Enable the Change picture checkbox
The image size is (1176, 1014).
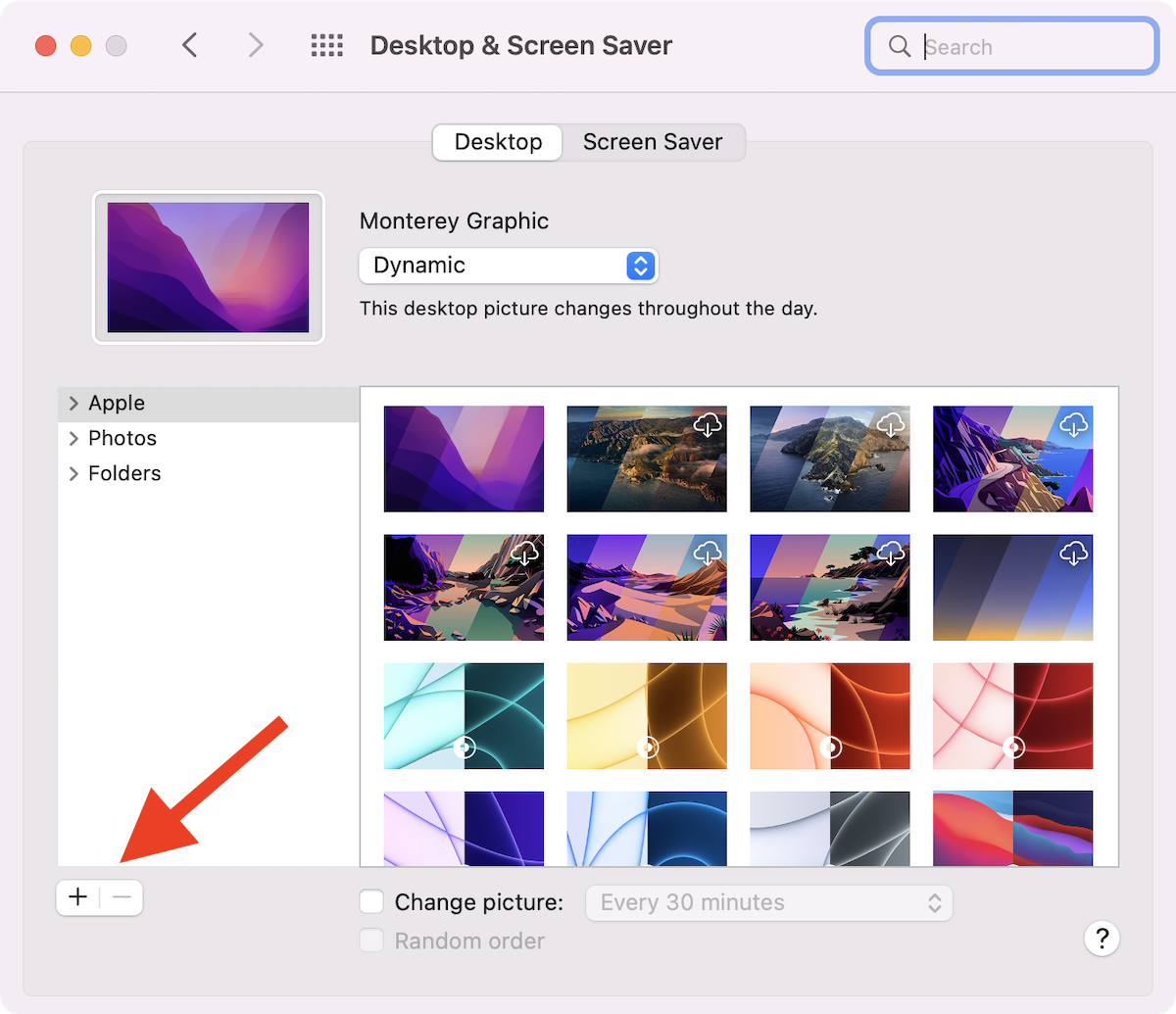point(371,902)
